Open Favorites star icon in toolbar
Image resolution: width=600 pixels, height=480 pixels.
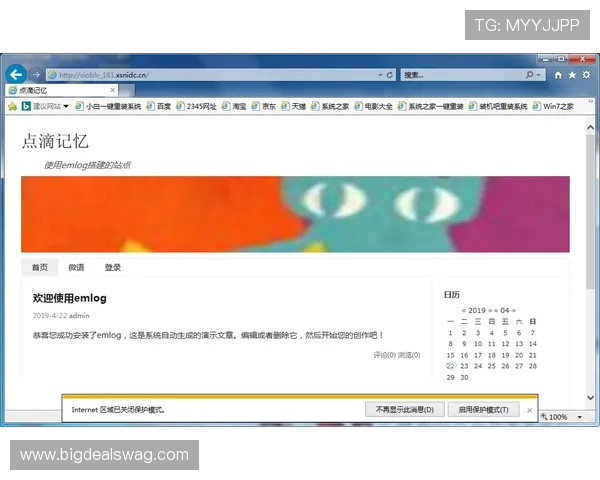[x=572, y=75]
